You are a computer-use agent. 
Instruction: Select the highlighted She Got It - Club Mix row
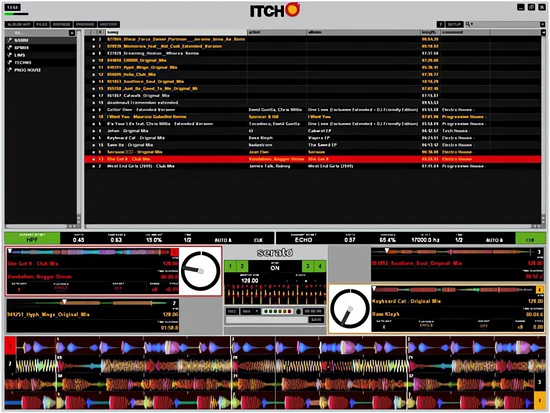(313, 159)
